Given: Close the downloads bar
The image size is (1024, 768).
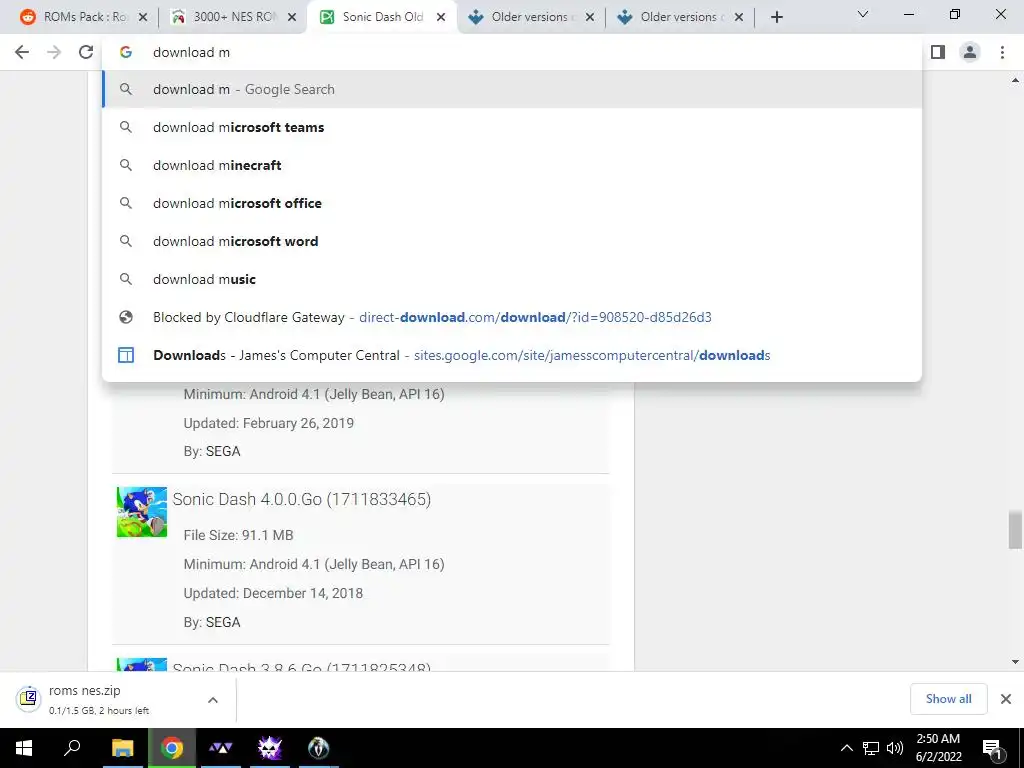Looking at the screenshot, I should click(1006, 699).
